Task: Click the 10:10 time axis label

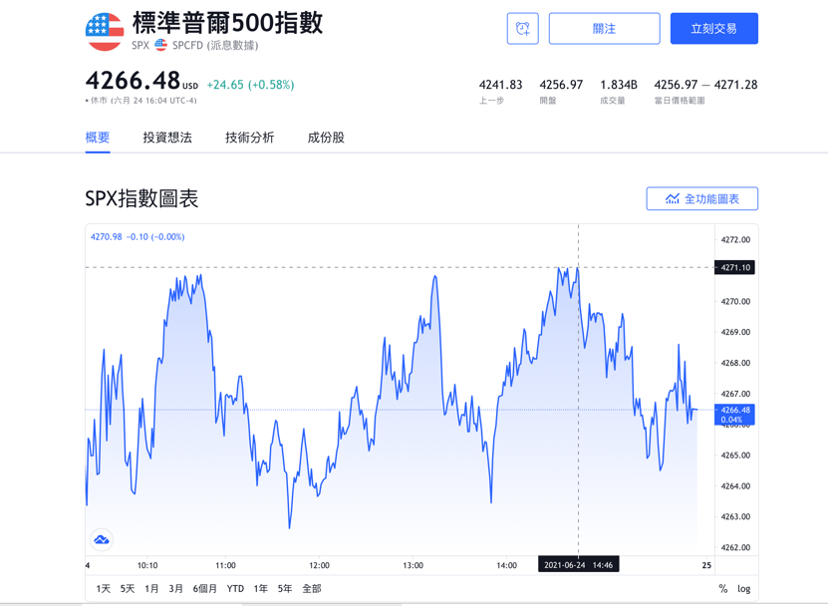Action: click(148, 566)
